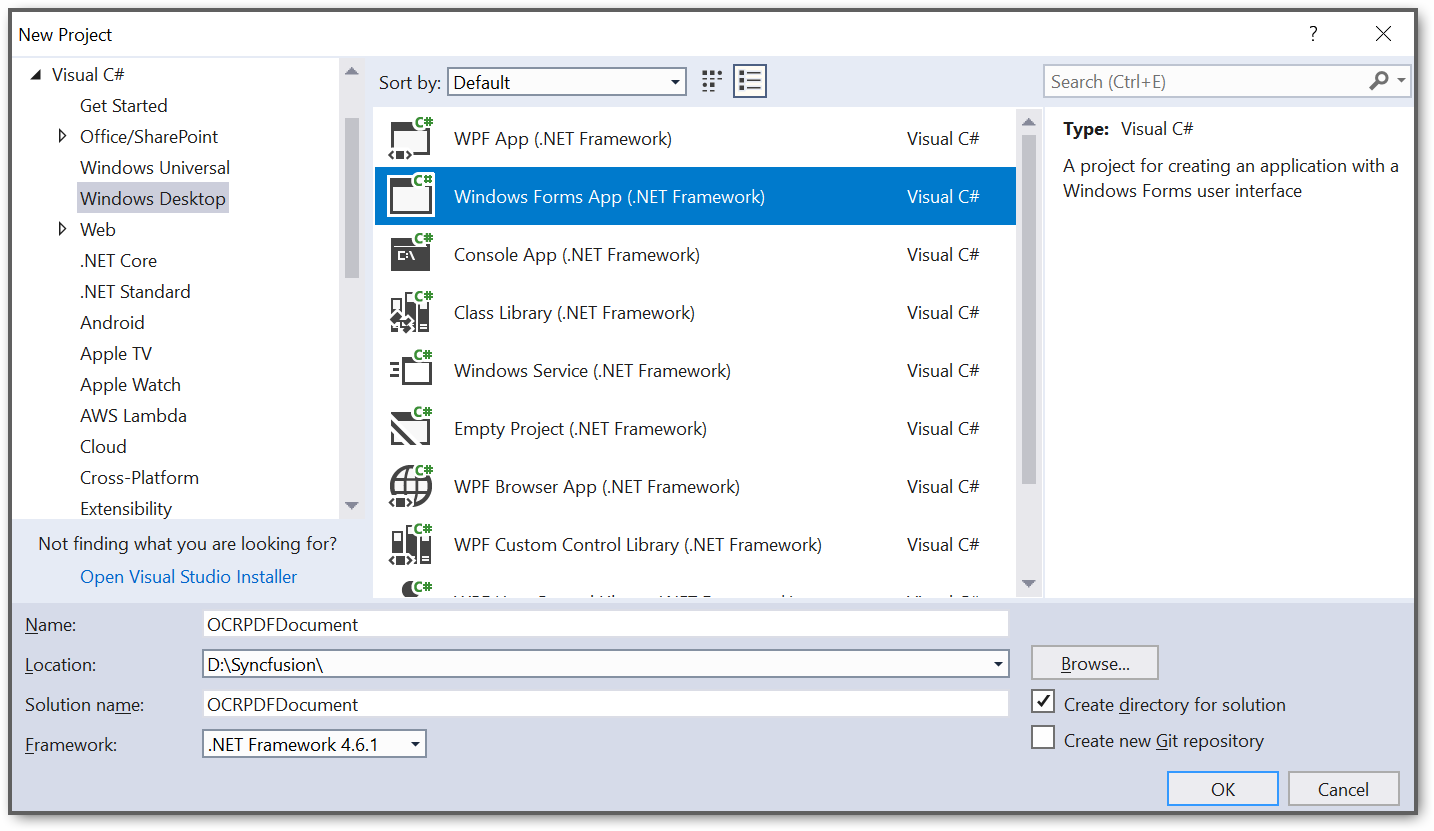This screenshot has height=831, width=1434.
Task: Select Cross-Platform category
Action: [x=139, y=477]
